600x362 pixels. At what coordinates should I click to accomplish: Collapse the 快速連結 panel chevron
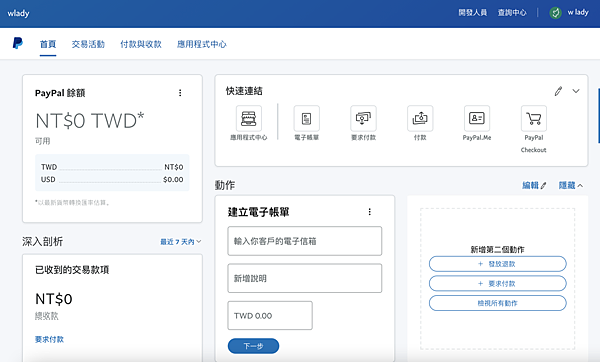tap(576, 91)
